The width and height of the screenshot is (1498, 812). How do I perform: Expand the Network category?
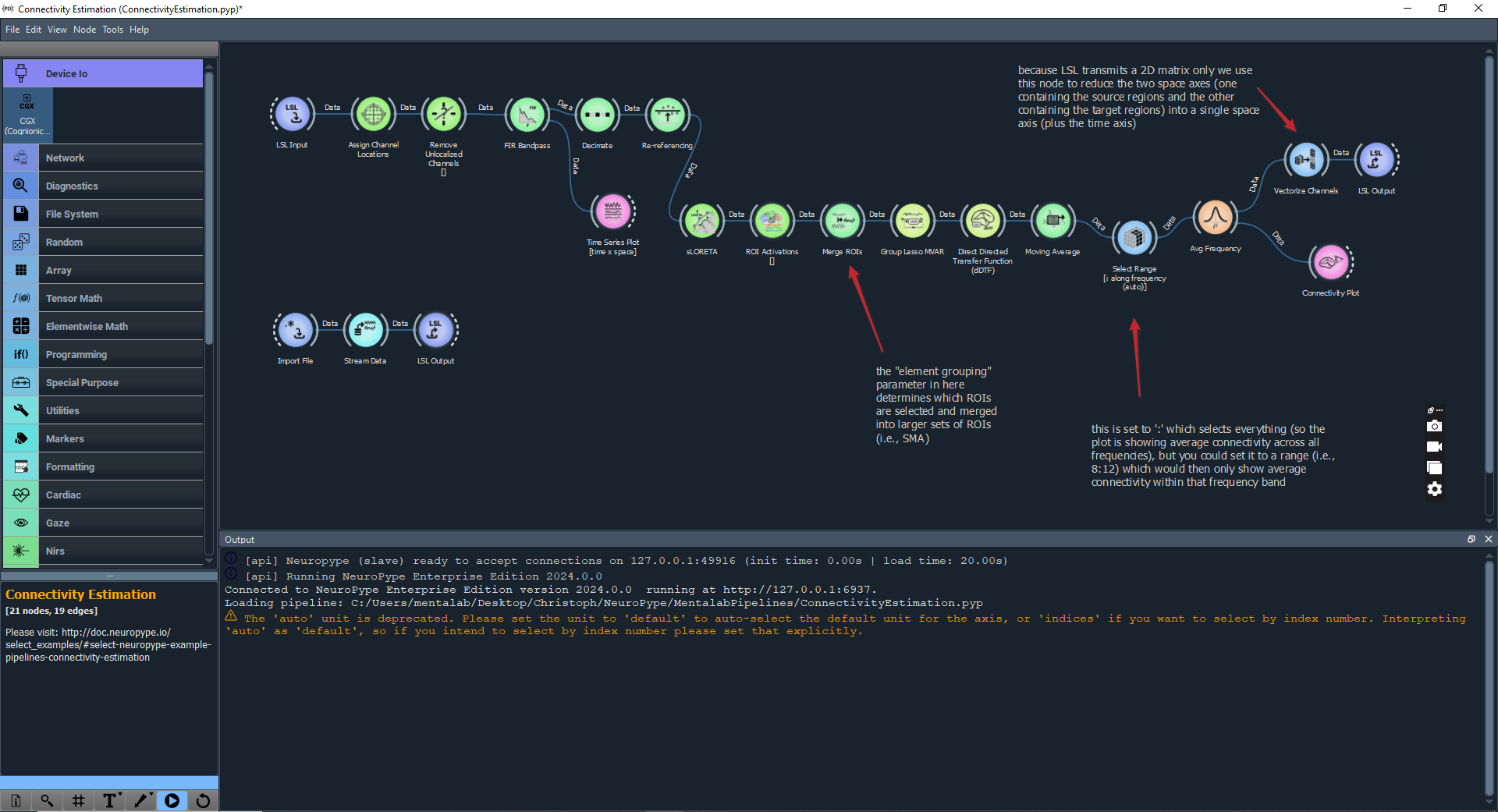click(x=103, y=158)
